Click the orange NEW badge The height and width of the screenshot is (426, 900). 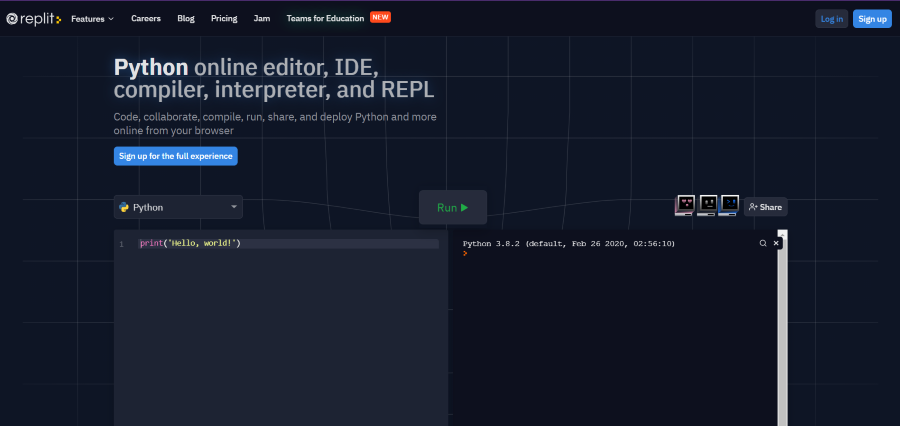click(381, 17)
